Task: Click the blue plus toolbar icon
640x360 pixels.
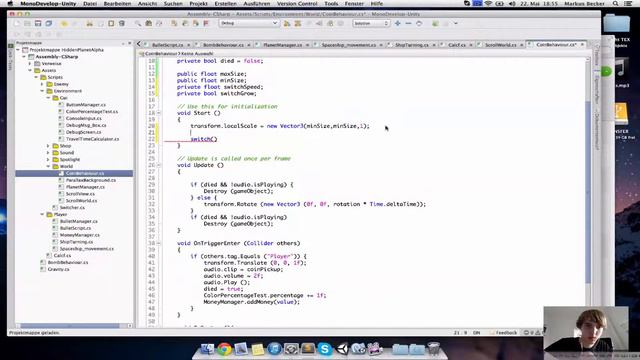Action: (x=398, y=24)
